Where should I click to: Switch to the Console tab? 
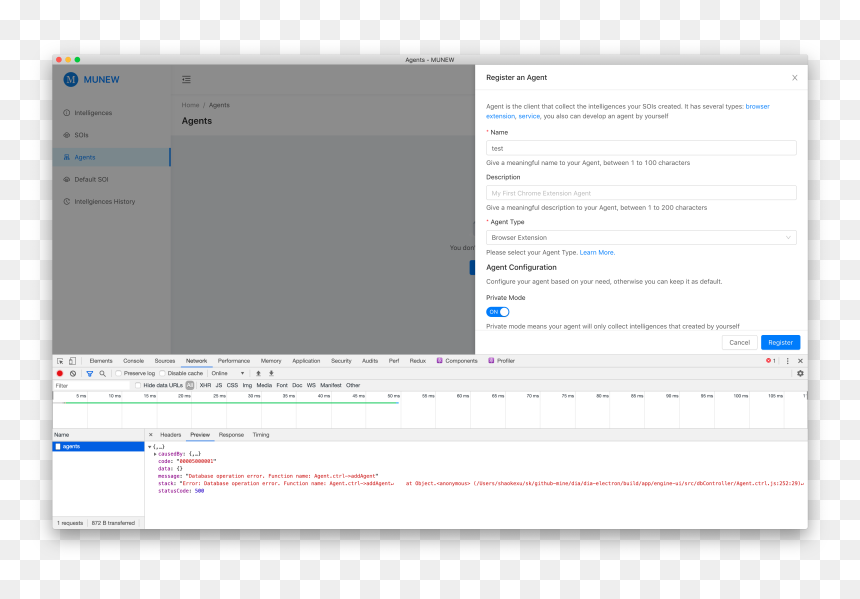click(133, 361)
